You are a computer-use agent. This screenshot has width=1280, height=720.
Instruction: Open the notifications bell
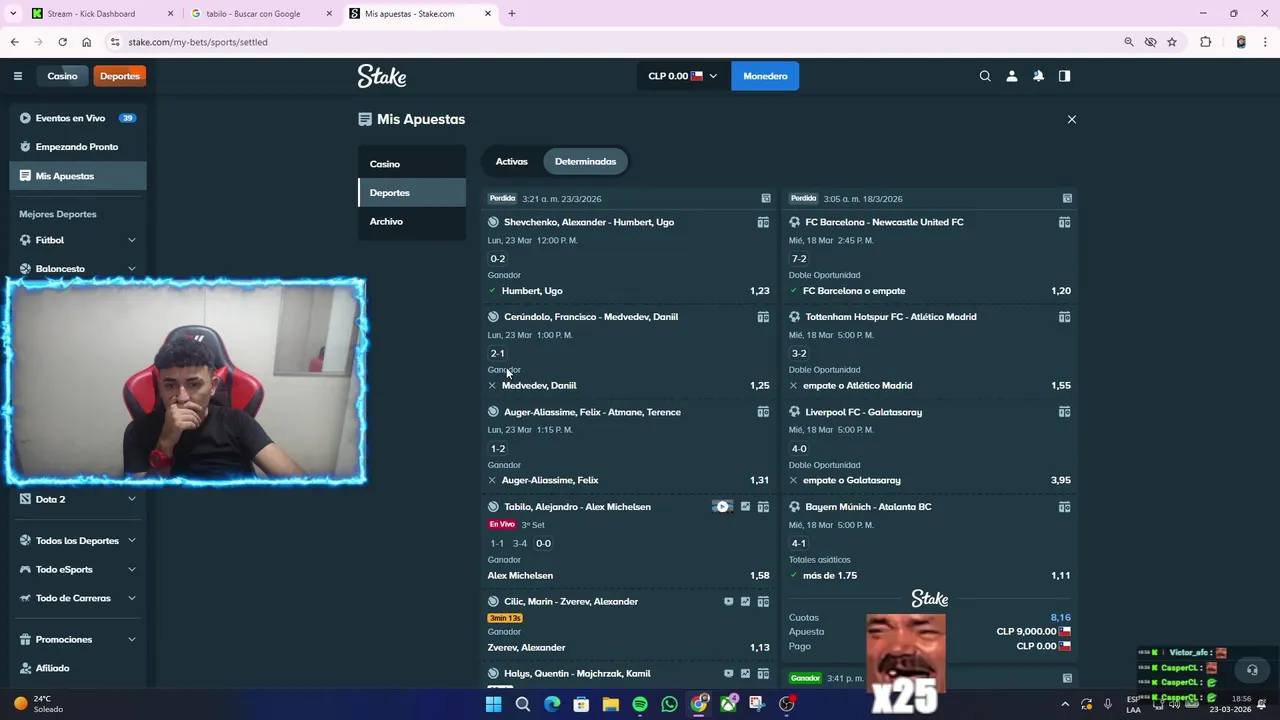point(1038,76)
